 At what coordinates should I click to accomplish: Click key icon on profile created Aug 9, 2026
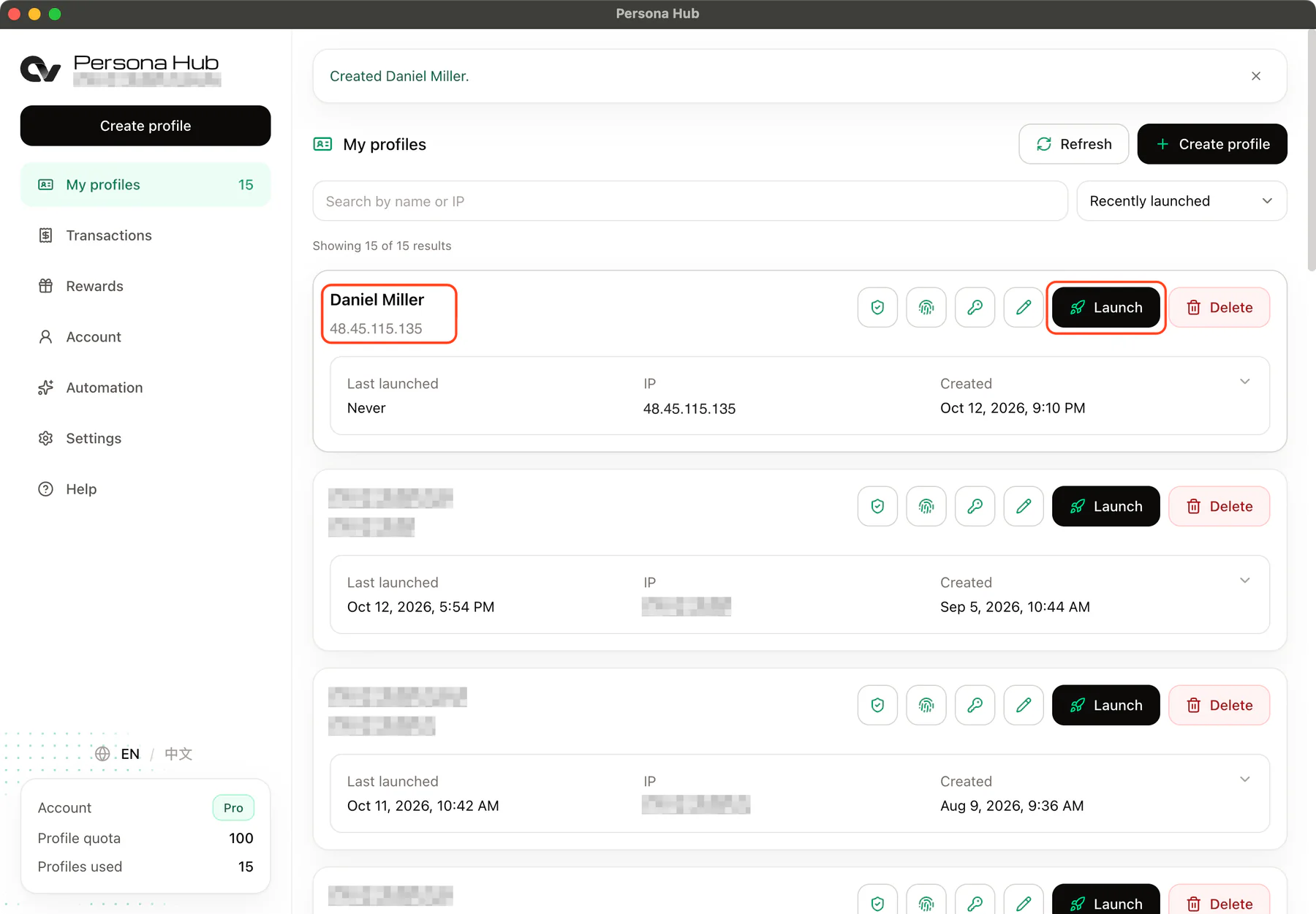(975, 705)
